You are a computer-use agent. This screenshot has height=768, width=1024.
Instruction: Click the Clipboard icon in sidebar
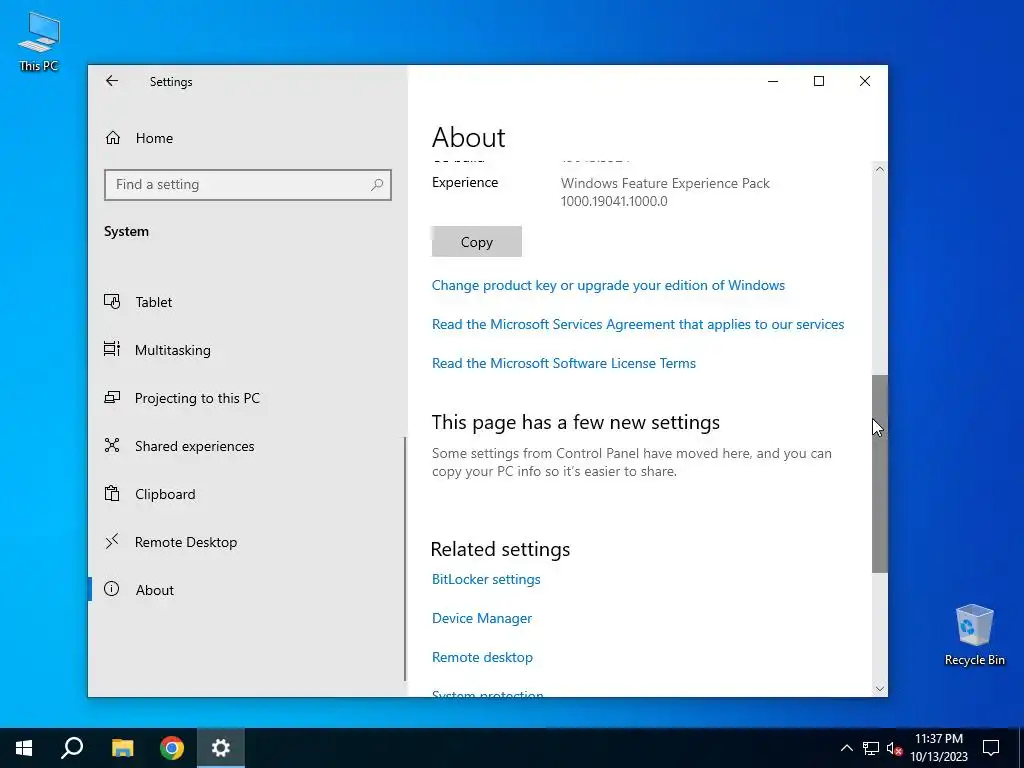tap(112, 493)
